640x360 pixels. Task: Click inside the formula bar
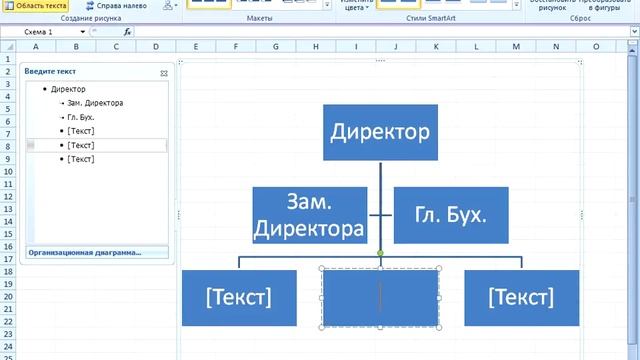point(382,32)
